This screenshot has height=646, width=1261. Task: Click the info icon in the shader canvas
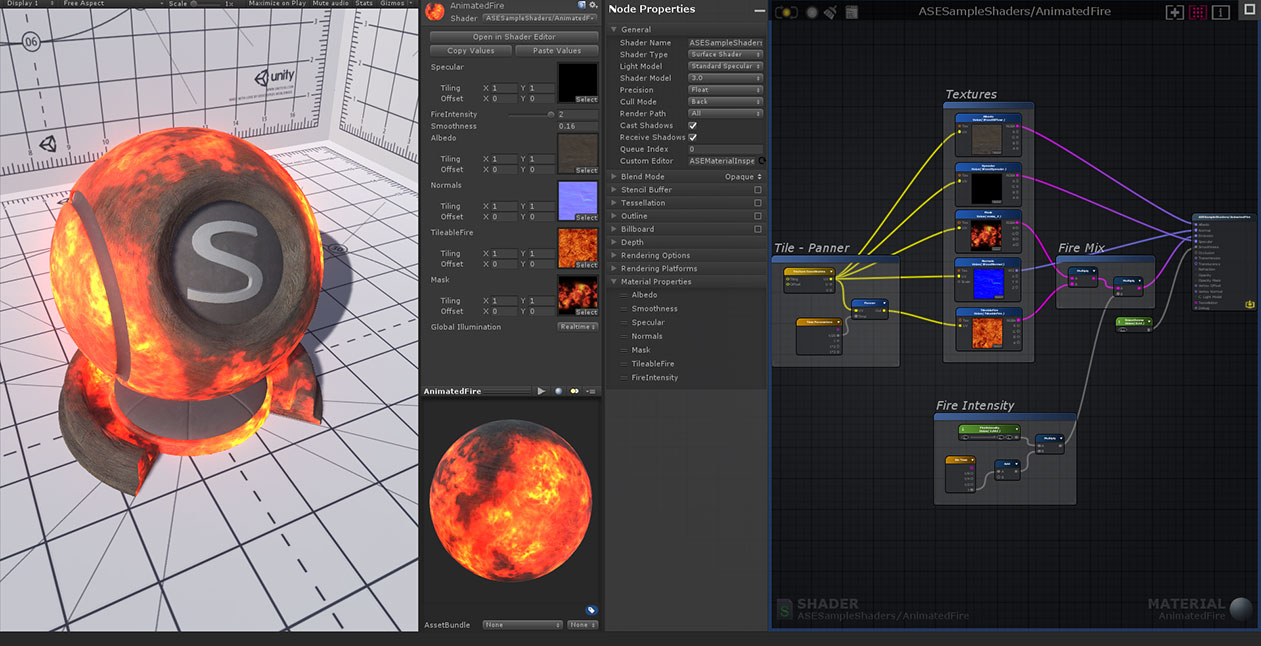(x=1221, y=12)
